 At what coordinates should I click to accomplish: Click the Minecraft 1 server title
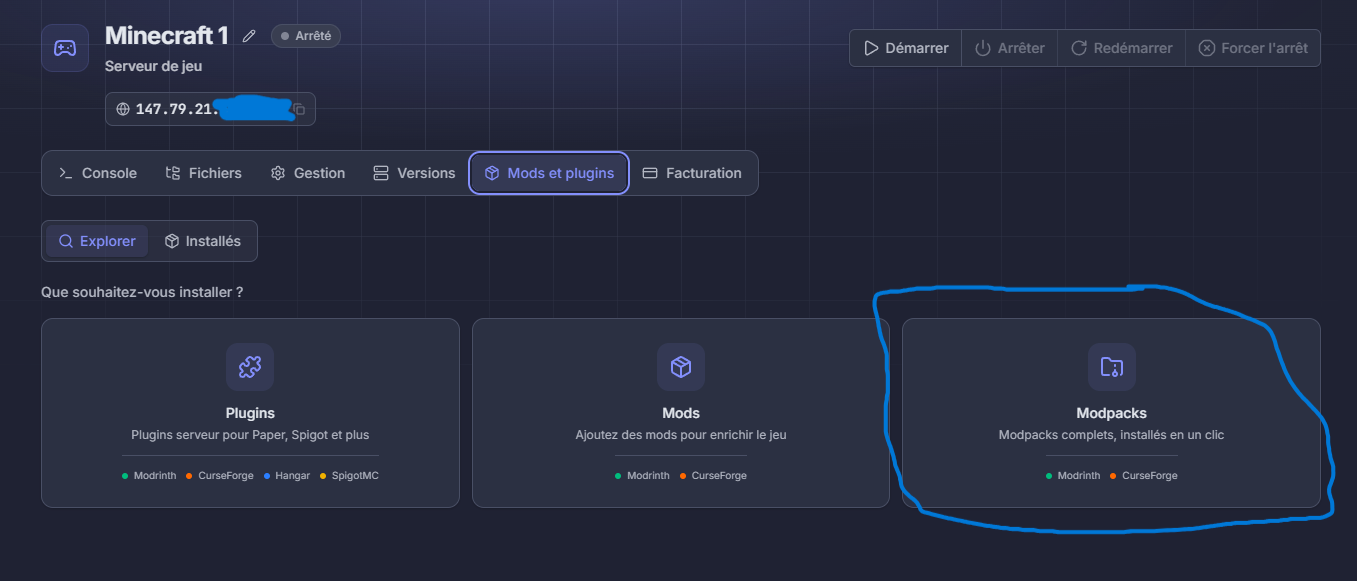[x=167, y=36]
